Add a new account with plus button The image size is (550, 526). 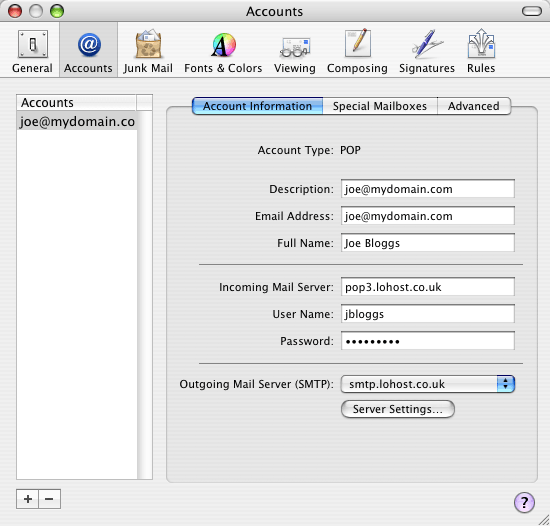coord(28,499)
